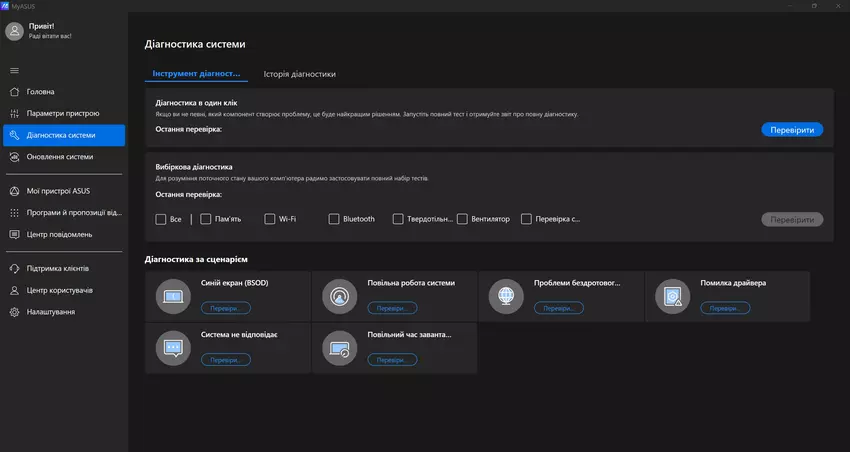Switch to Історія діагностики tab
The image size is (850, 452).
[x=299, y=74]
